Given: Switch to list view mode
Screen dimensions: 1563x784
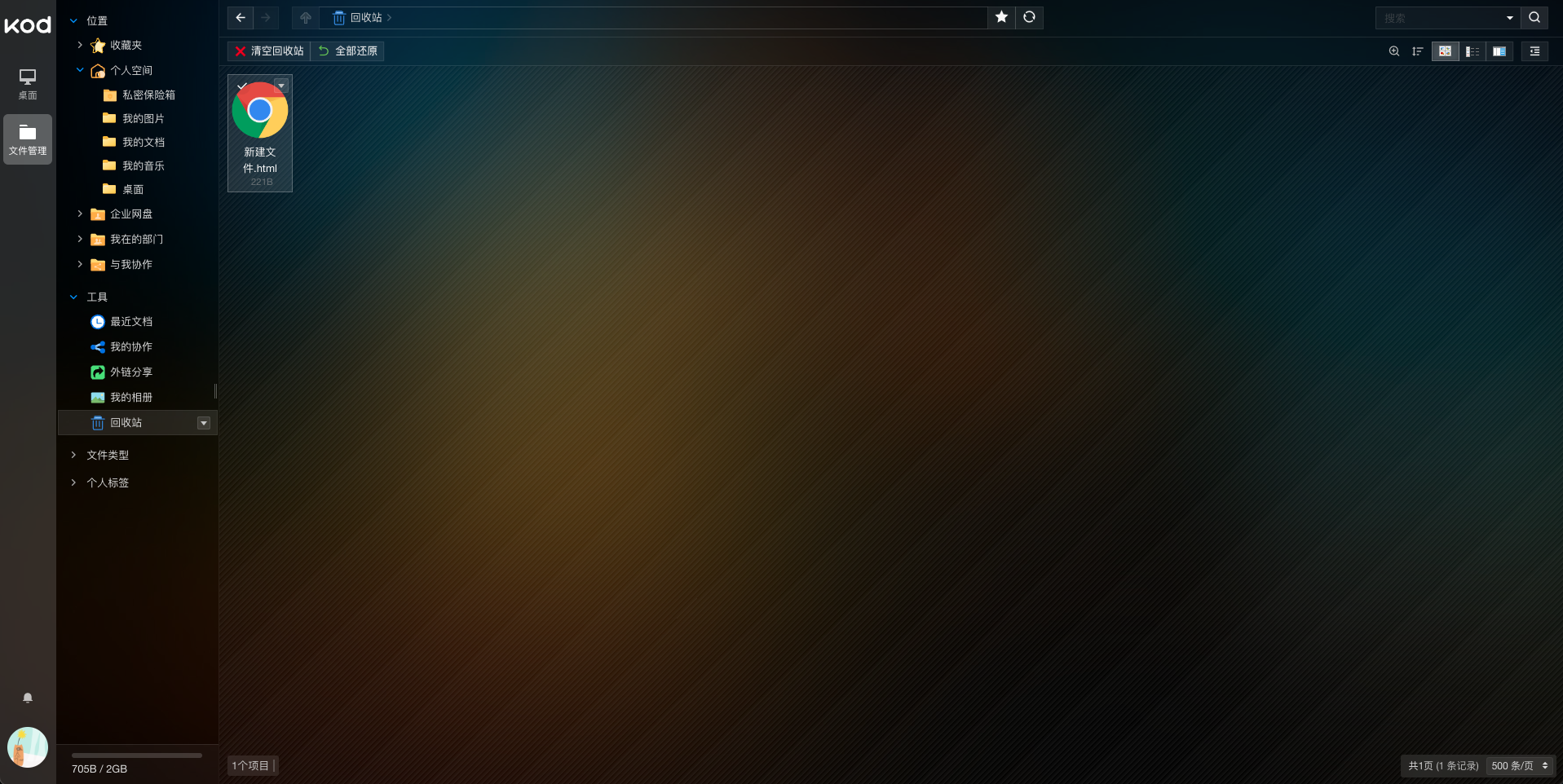Looking at the screenshot, I should (x=1472, y=51).
